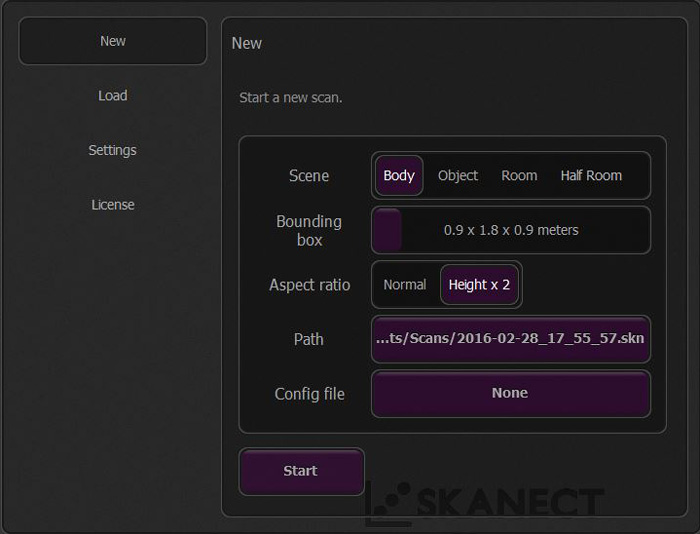Image resolution: width=700 pixels, height=534 pixels.
Task: Choose Normal aspect ratio
Action: tap(405, 284)
